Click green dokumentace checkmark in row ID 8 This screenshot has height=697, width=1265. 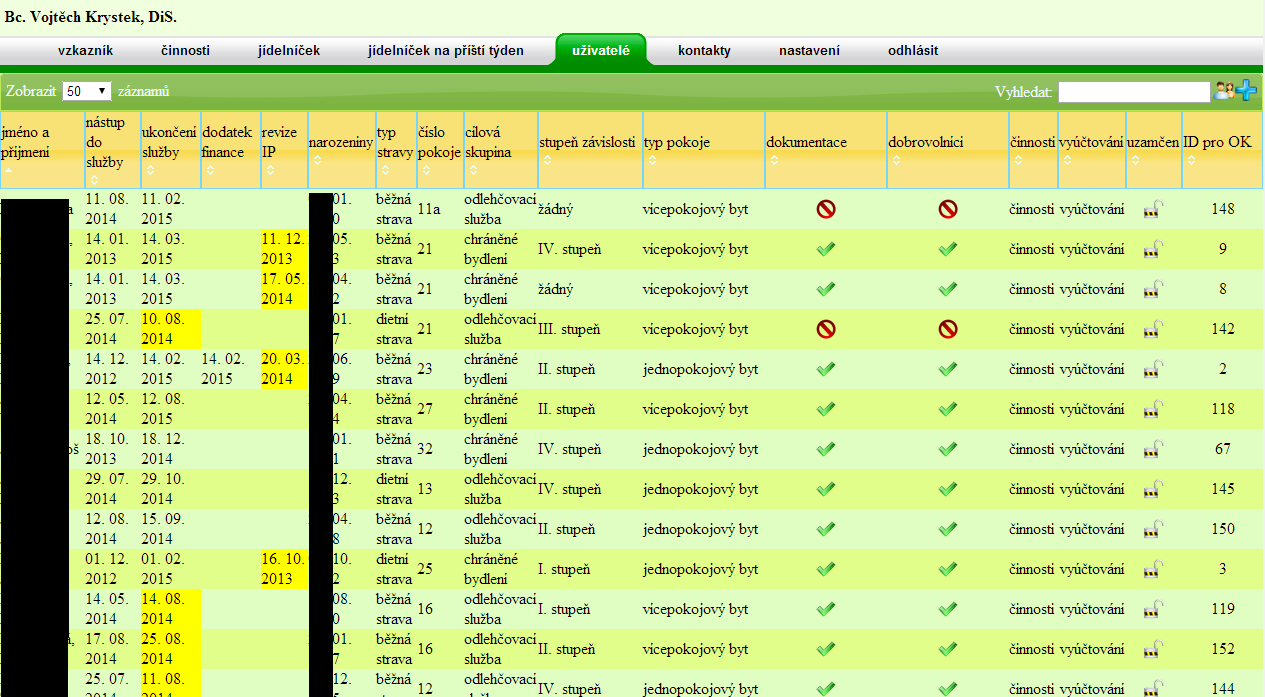pos(826,289)
